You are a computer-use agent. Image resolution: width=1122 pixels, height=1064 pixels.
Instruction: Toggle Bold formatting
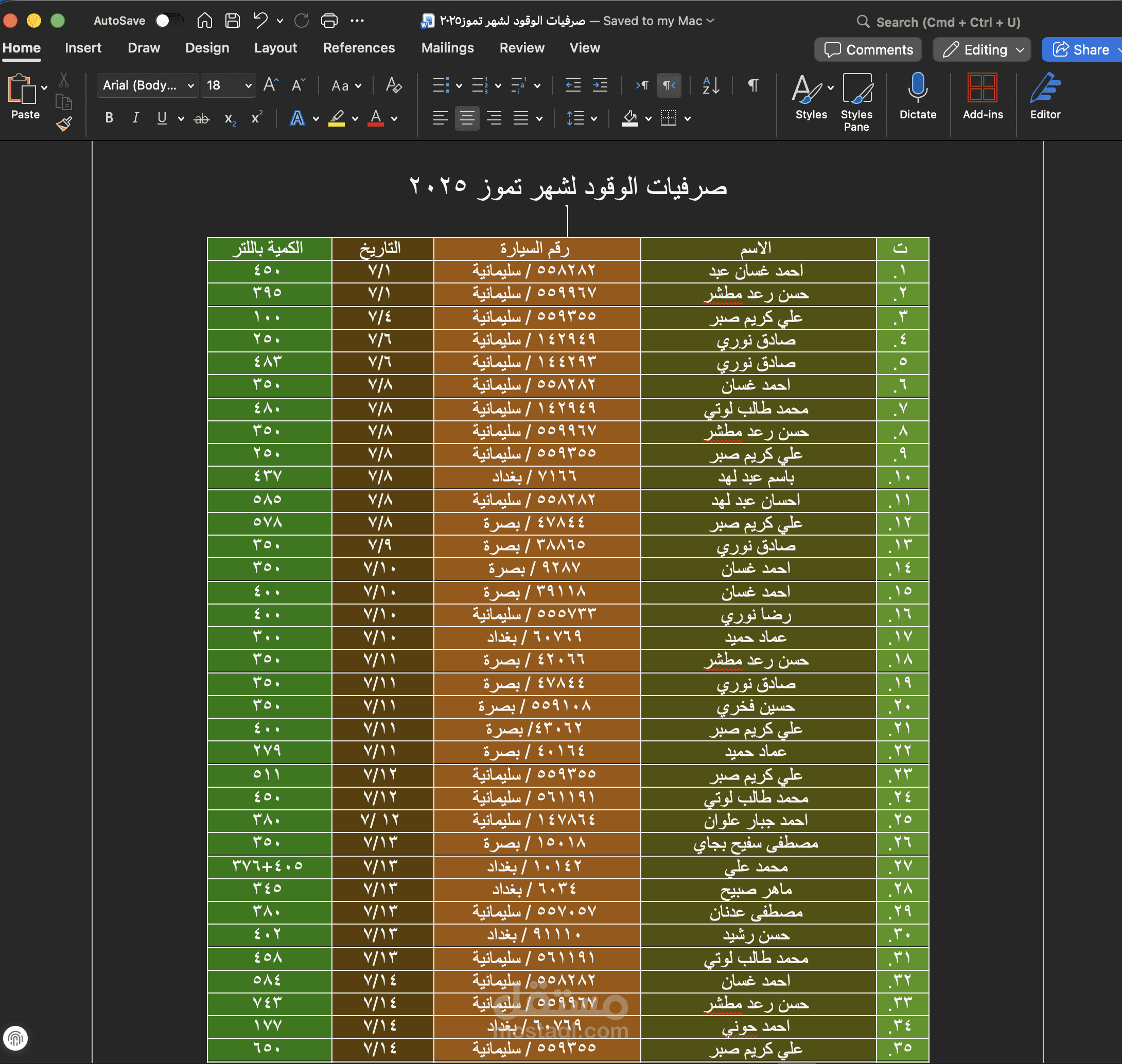tap(109, 118)
